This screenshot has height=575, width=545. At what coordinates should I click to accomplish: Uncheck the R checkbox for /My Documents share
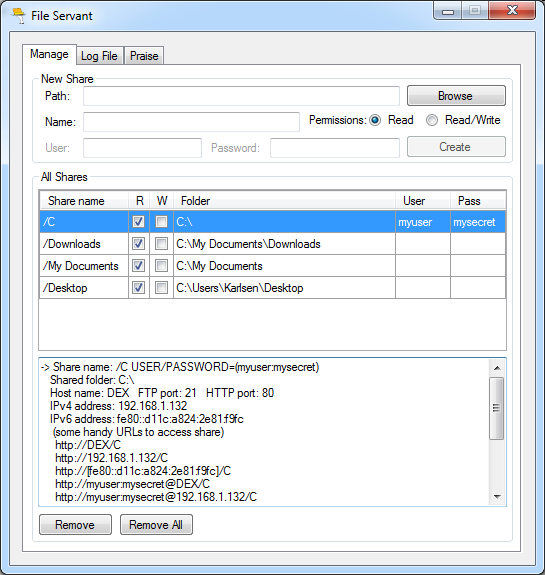pos(138,266)
